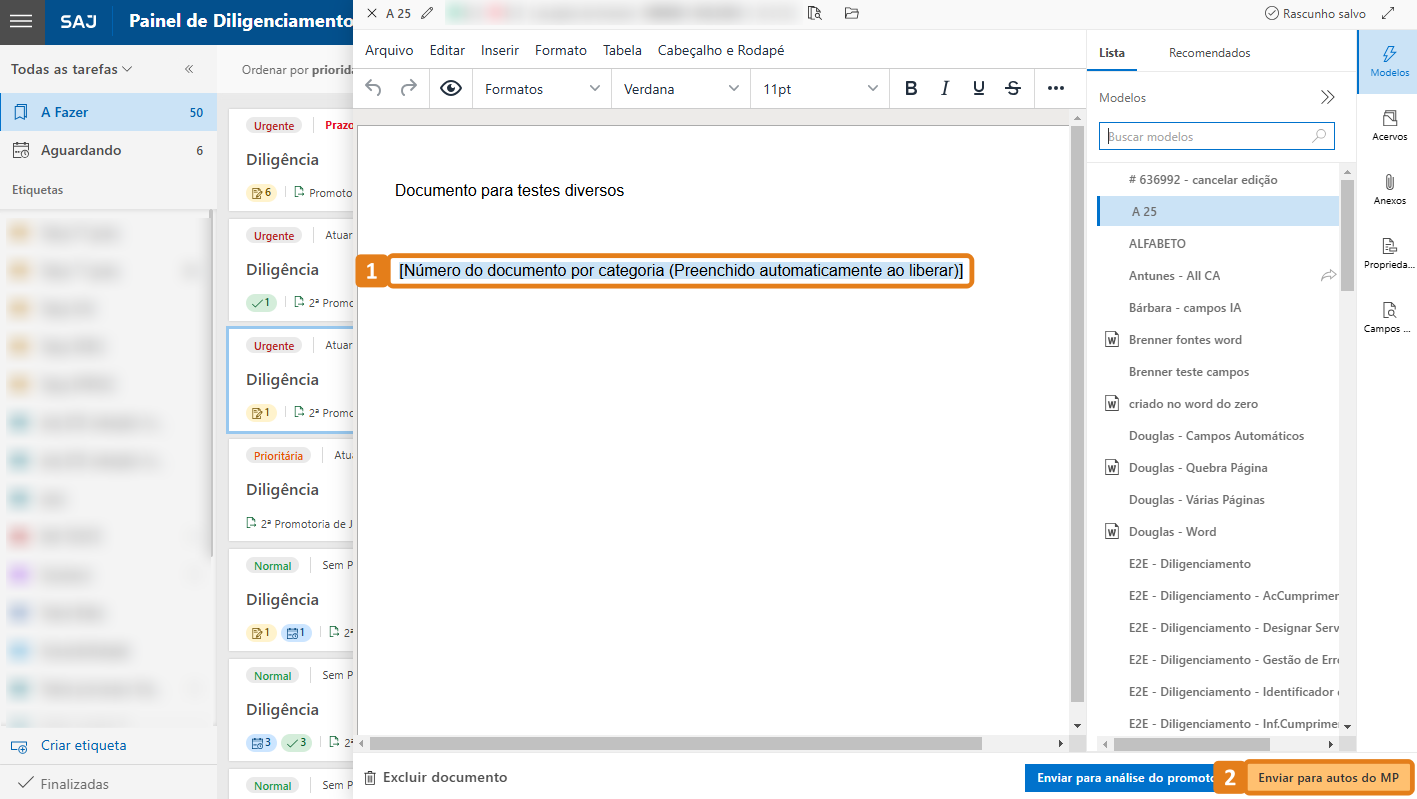Toggle the document preview eye icon

[x=450, y=88]
